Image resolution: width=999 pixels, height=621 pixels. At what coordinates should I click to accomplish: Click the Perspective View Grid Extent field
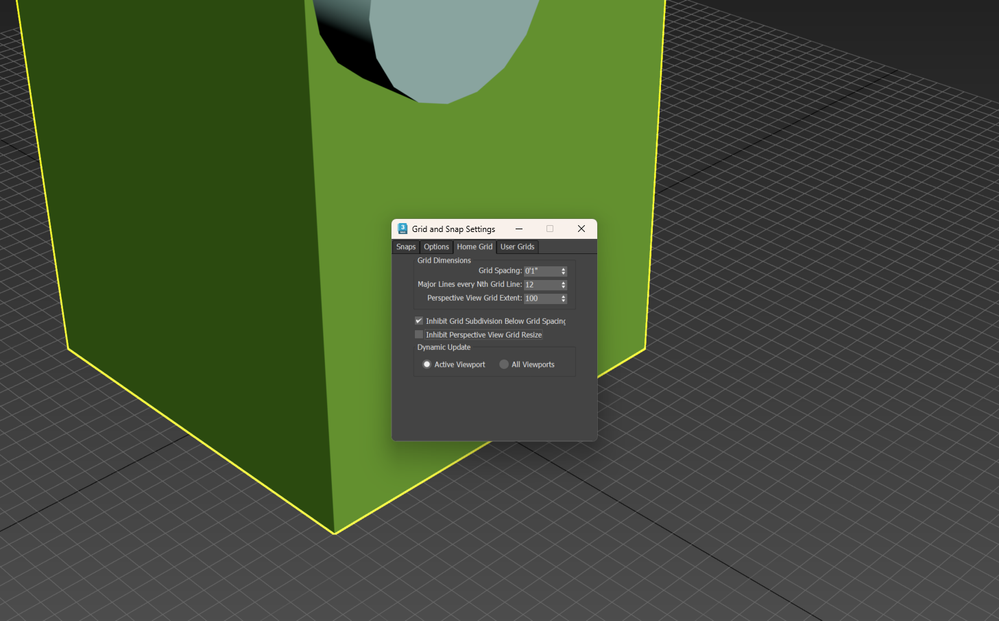[542, 298]
